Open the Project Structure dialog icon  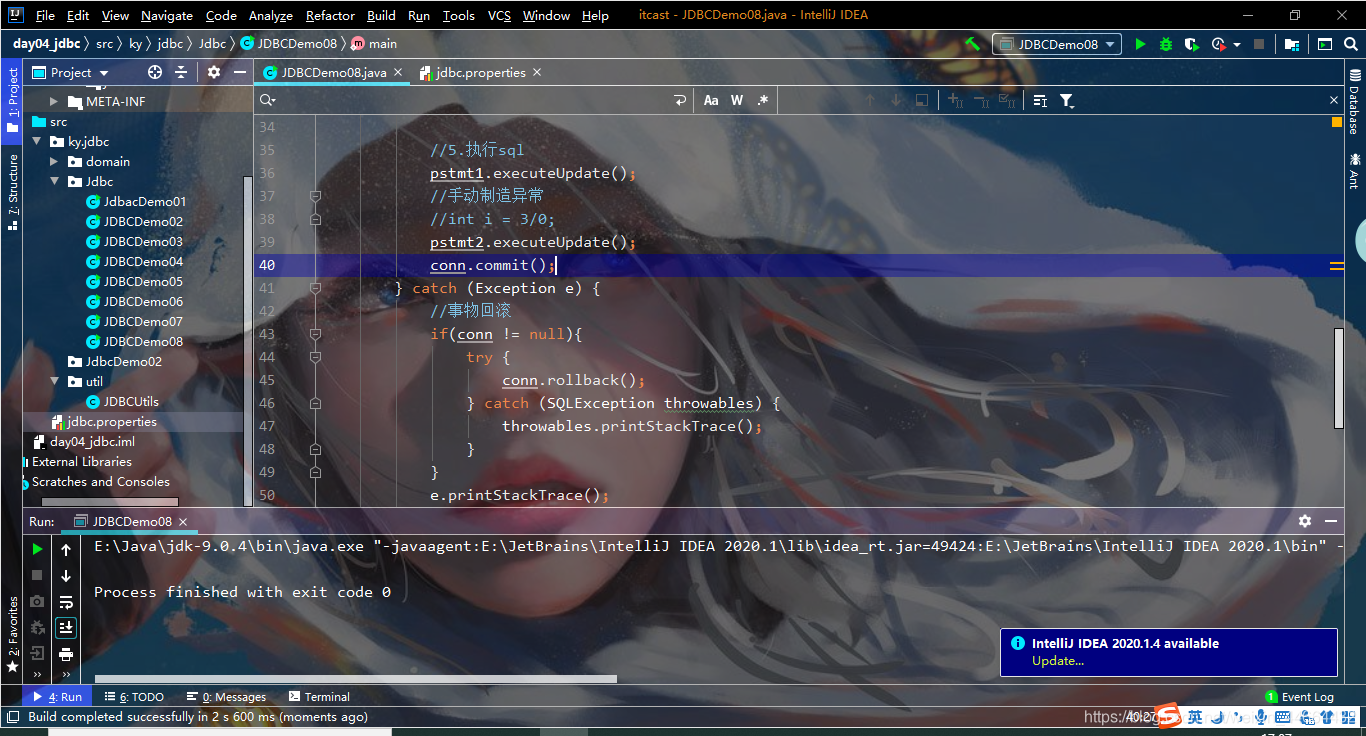point(1292,44)
